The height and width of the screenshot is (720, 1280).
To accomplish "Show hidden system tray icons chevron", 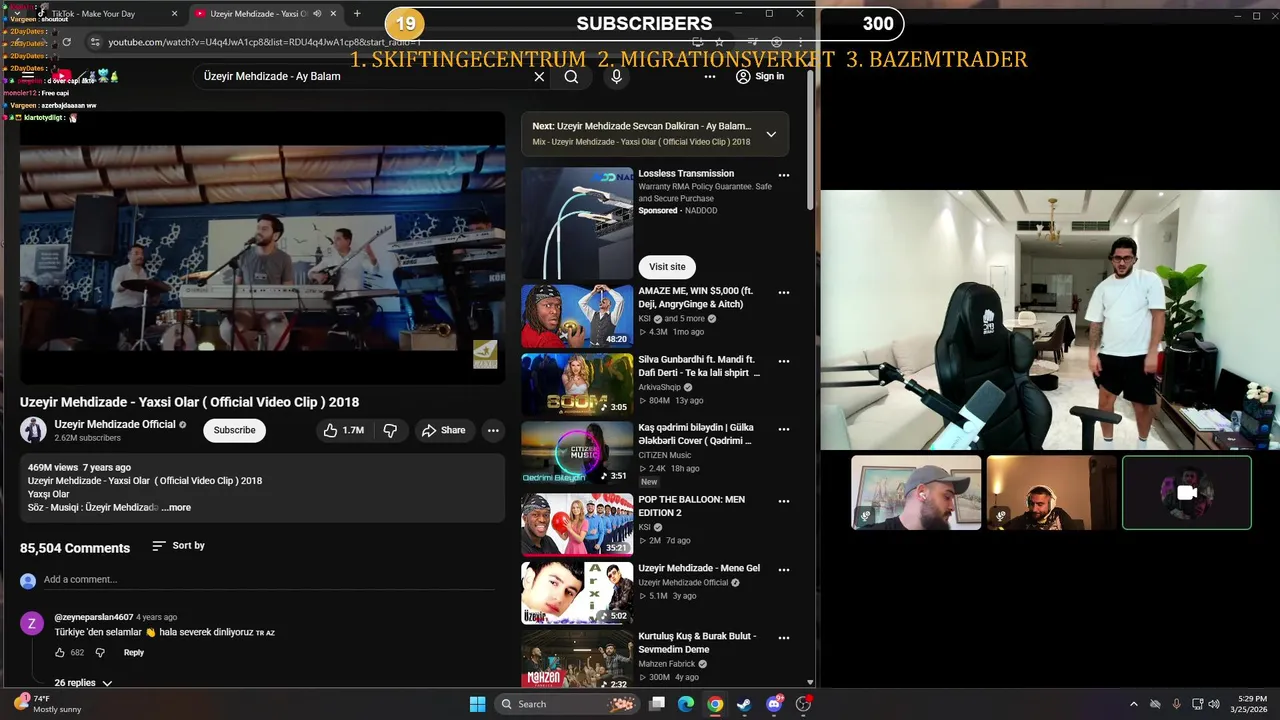I will 1133,704.
